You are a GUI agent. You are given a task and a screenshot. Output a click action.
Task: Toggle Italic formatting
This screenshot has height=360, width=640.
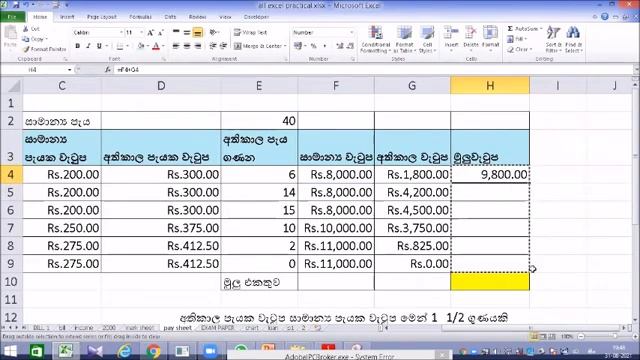coord(88,46)
